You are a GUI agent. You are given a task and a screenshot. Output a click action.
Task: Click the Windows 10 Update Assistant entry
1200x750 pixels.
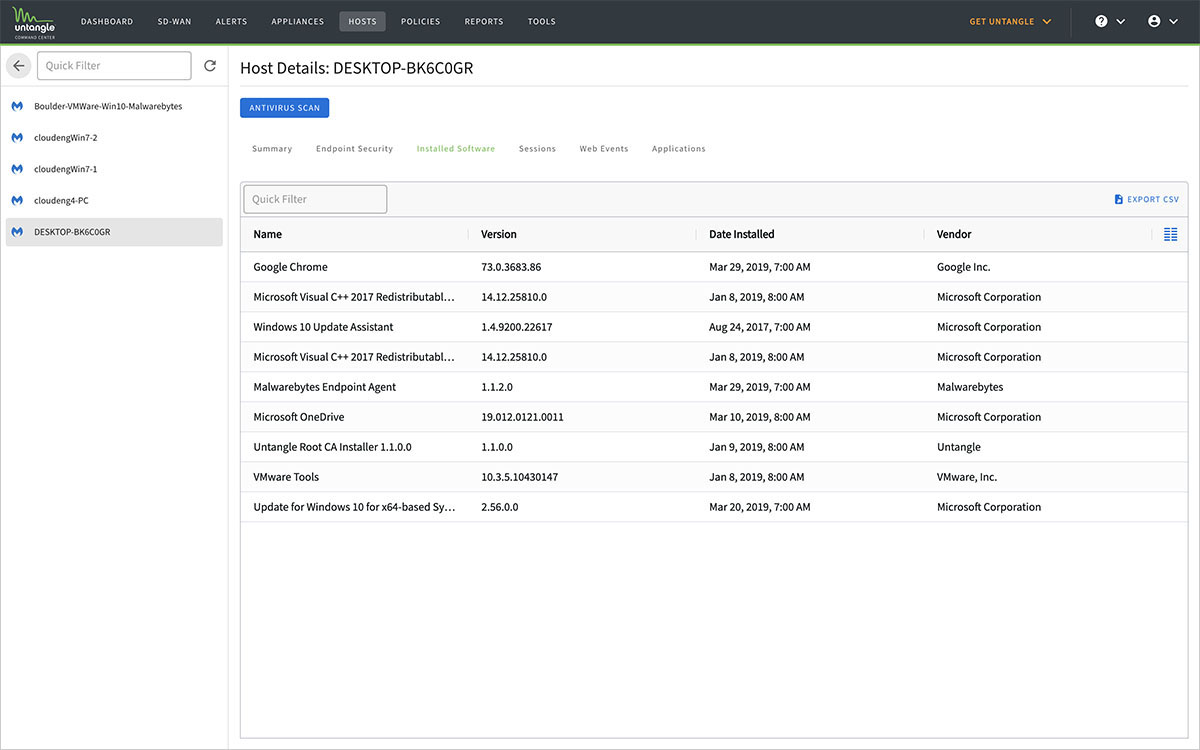tap(323, 327)
